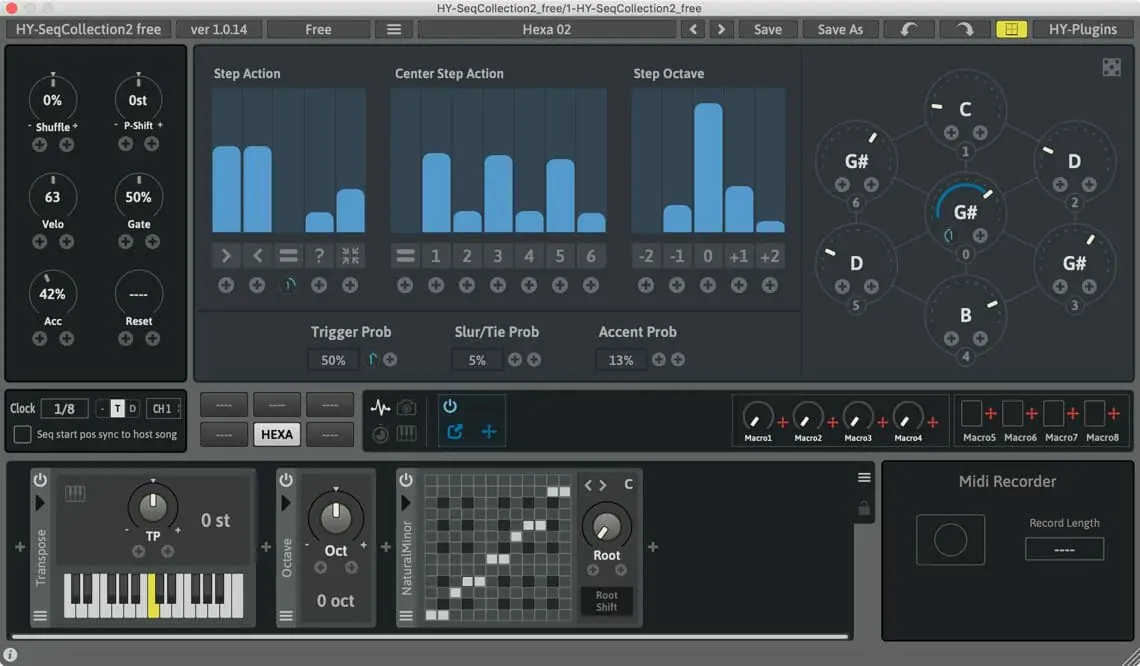Click the redo arrow button

point(964,29)
